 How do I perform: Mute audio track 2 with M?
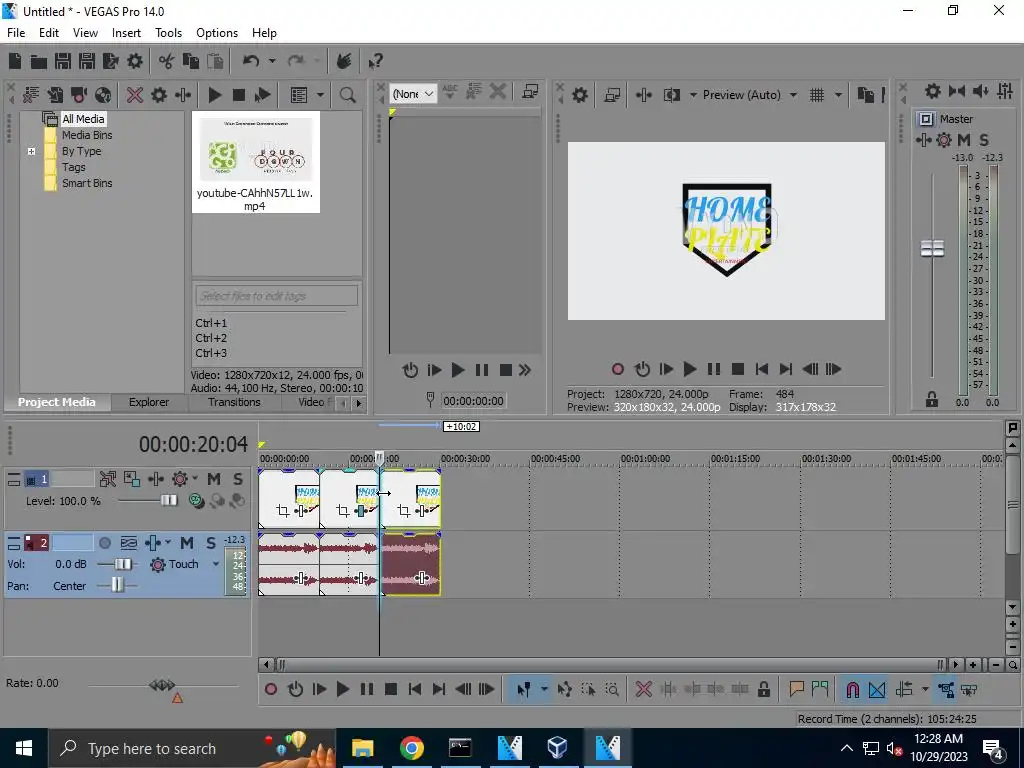[x=187, y=543]
